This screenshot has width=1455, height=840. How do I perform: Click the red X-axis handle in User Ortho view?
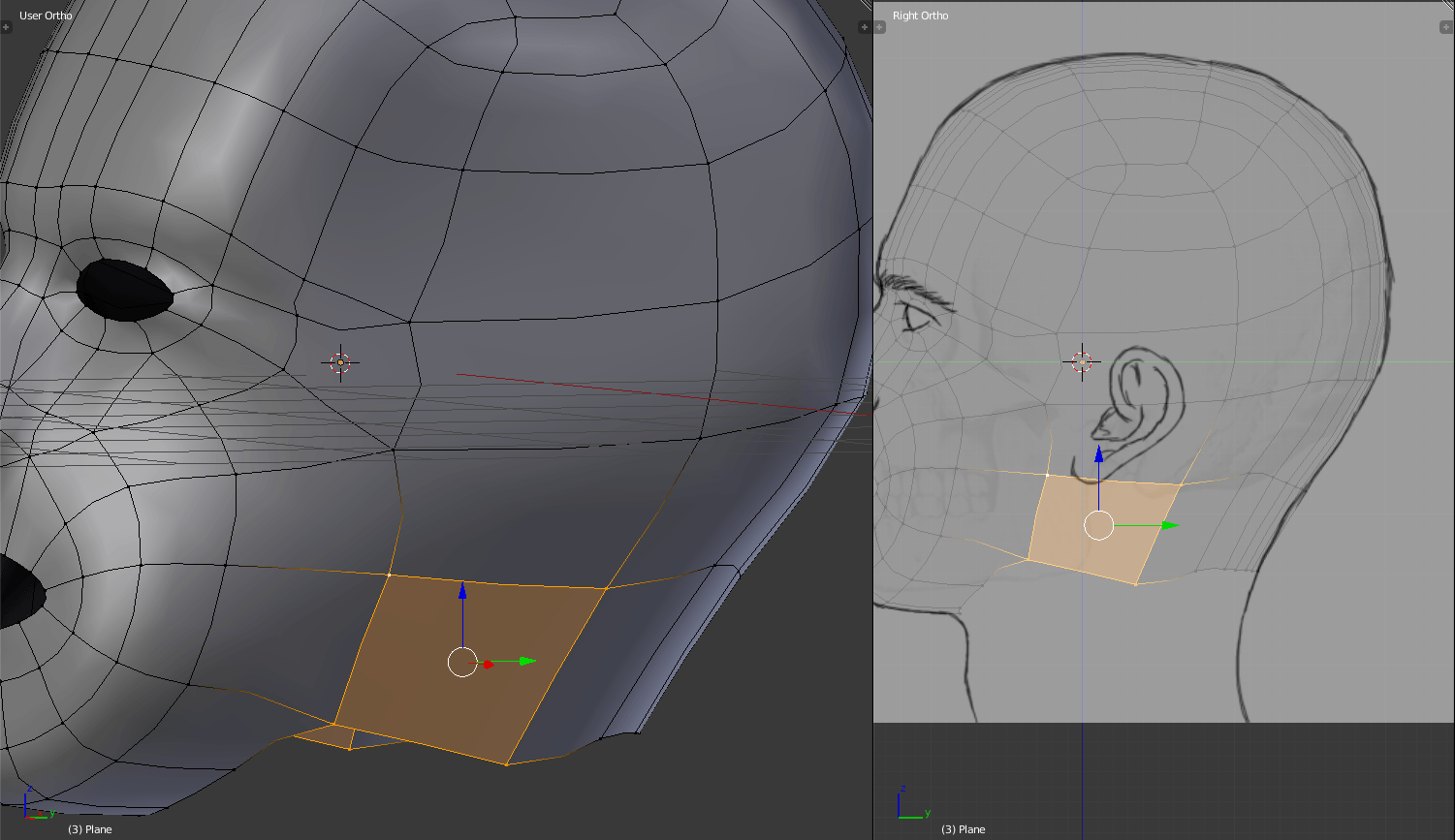[x=489, y=664]
